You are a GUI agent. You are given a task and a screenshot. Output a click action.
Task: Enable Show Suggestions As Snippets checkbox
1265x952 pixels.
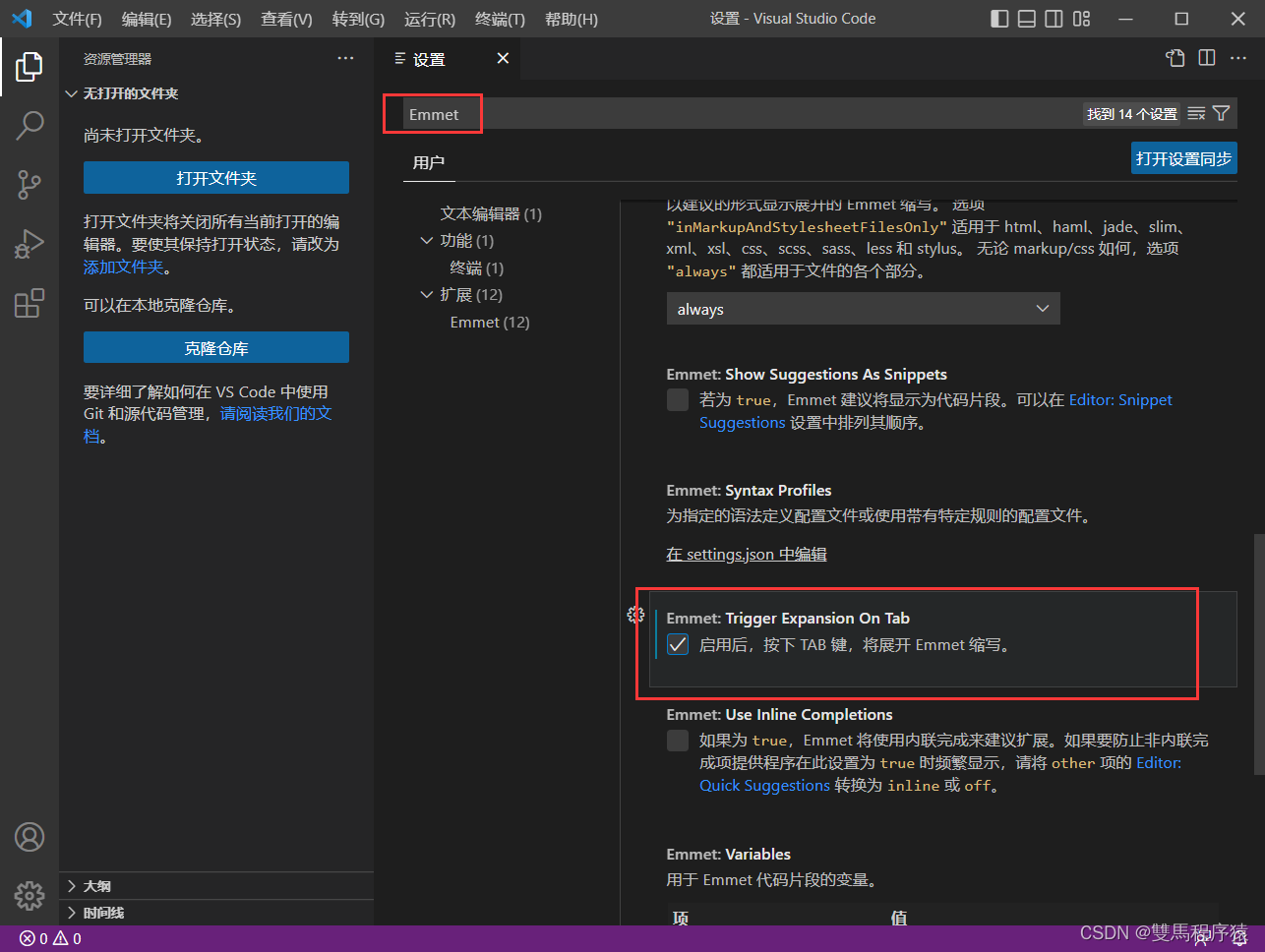coord(678,399)
